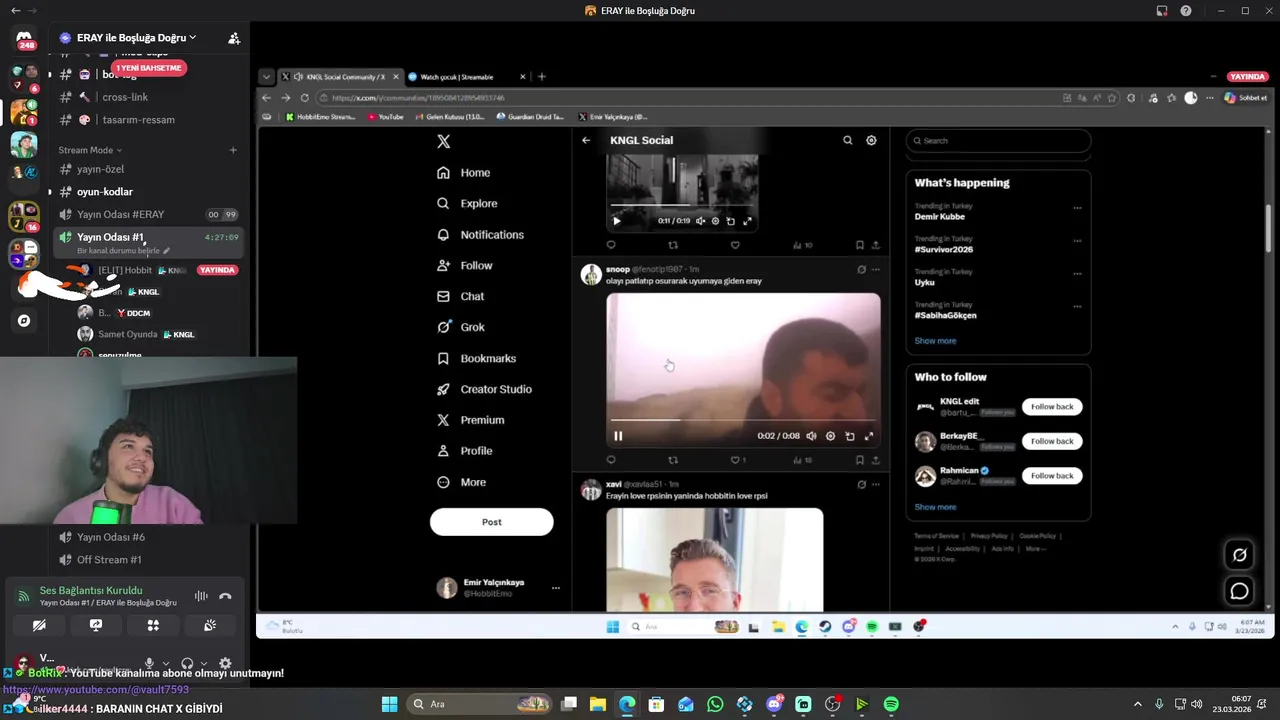Open Explore in the X sidebar
Viewport: 1280px width, 720px height.
tap(467, 203)
